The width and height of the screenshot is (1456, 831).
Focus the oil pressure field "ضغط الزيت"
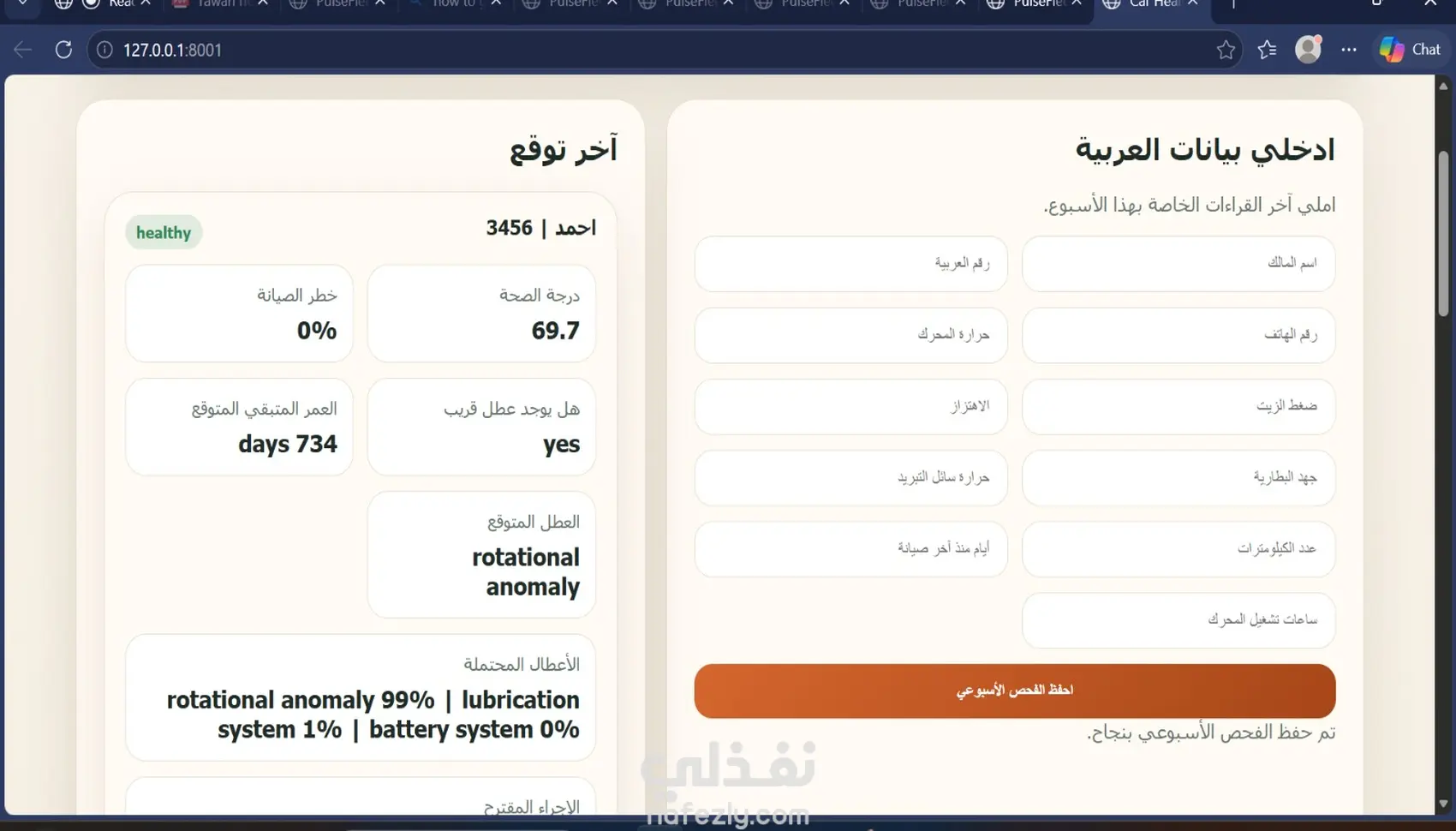(x=1179, y=406)
